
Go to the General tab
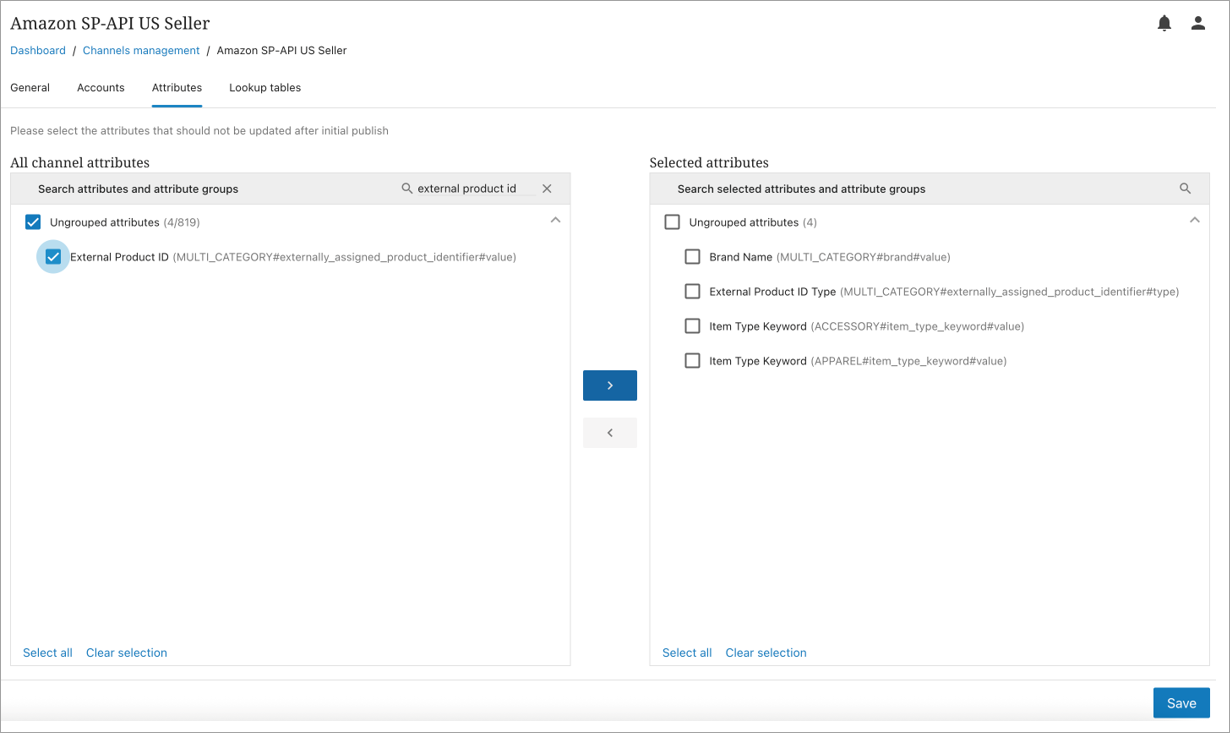coord(30,88)
